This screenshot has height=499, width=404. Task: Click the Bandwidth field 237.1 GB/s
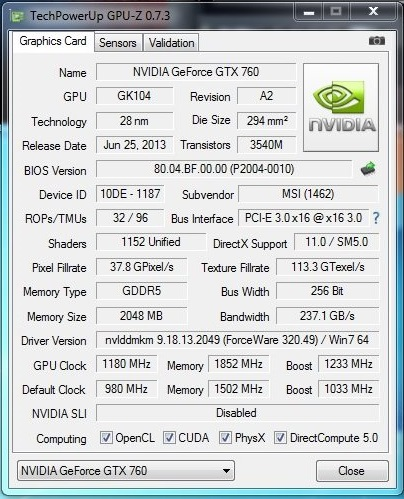click(328, 316)
